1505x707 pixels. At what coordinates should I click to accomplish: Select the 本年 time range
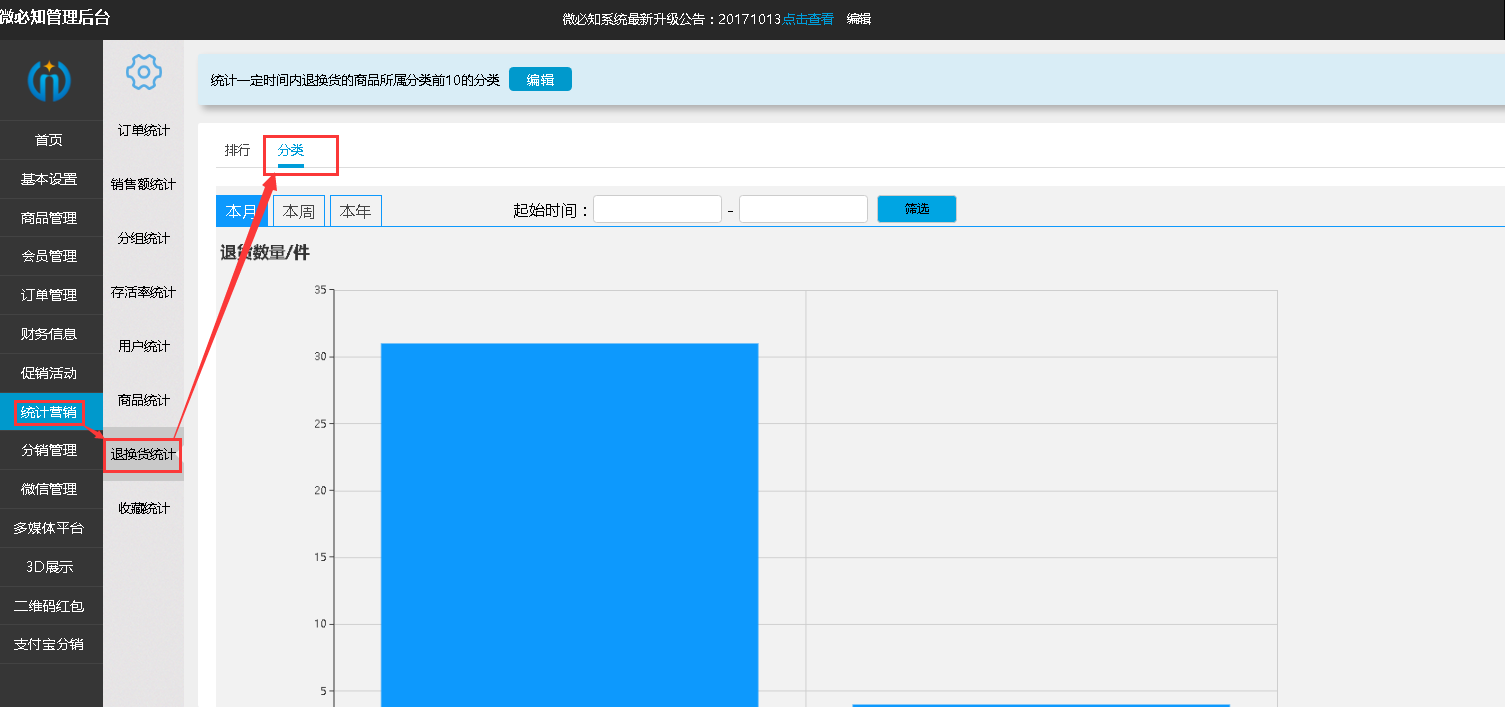(355, 211)
